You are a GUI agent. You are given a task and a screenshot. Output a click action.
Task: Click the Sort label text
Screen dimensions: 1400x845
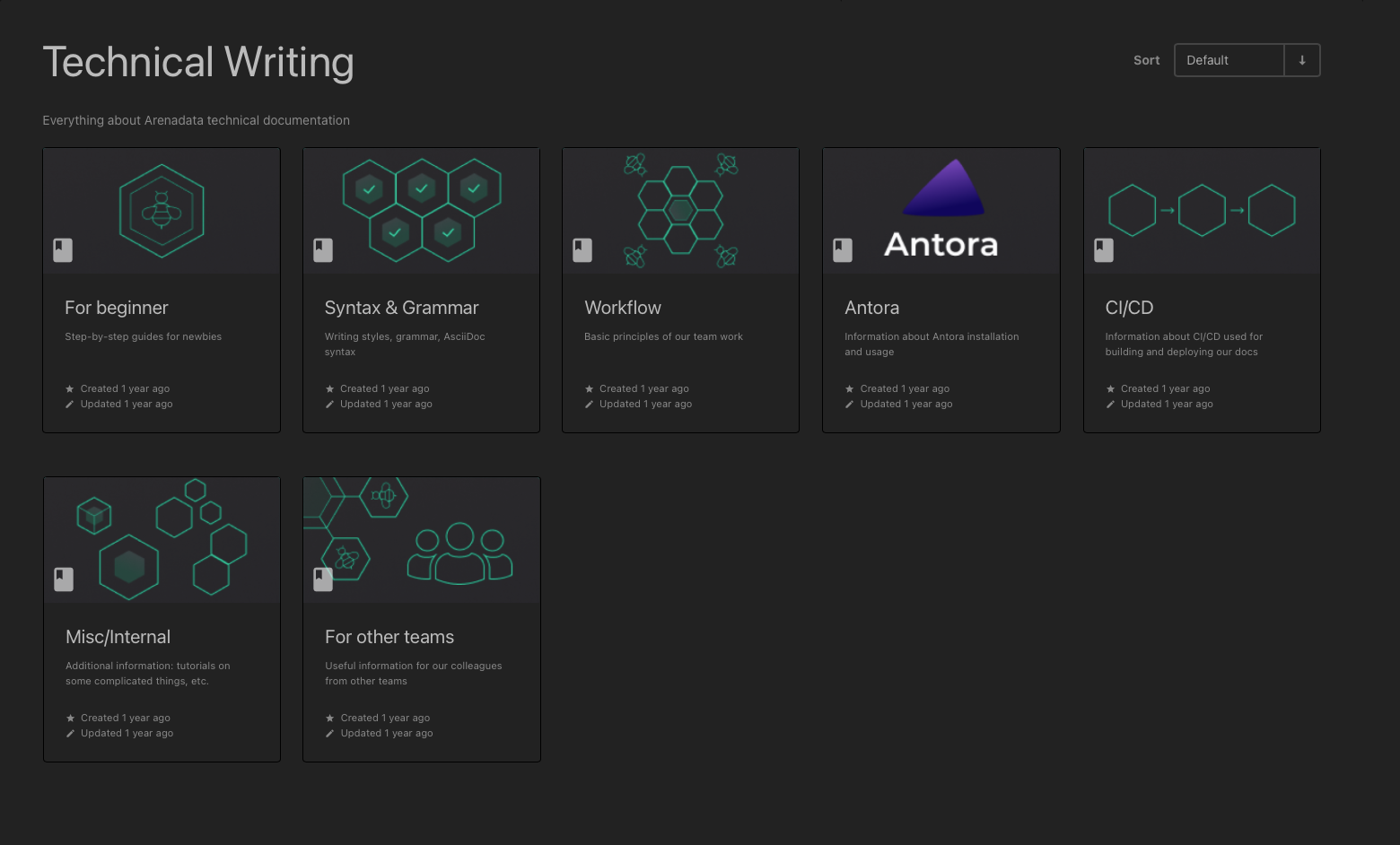(1147, 60)
